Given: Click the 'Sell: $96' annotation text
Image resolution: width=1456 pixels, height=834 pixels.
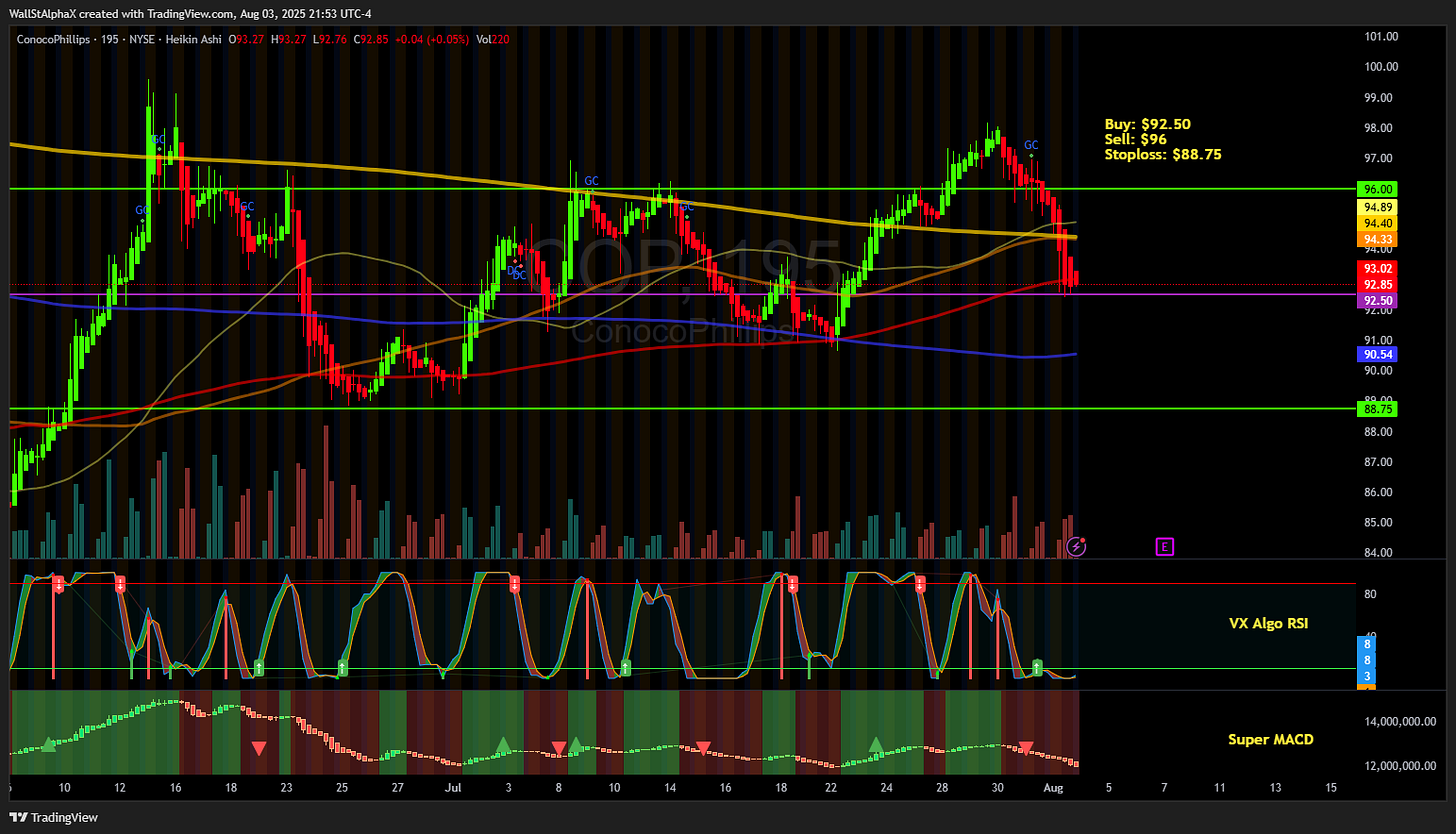Looking at the screenshot, I should pos(1136,140).
